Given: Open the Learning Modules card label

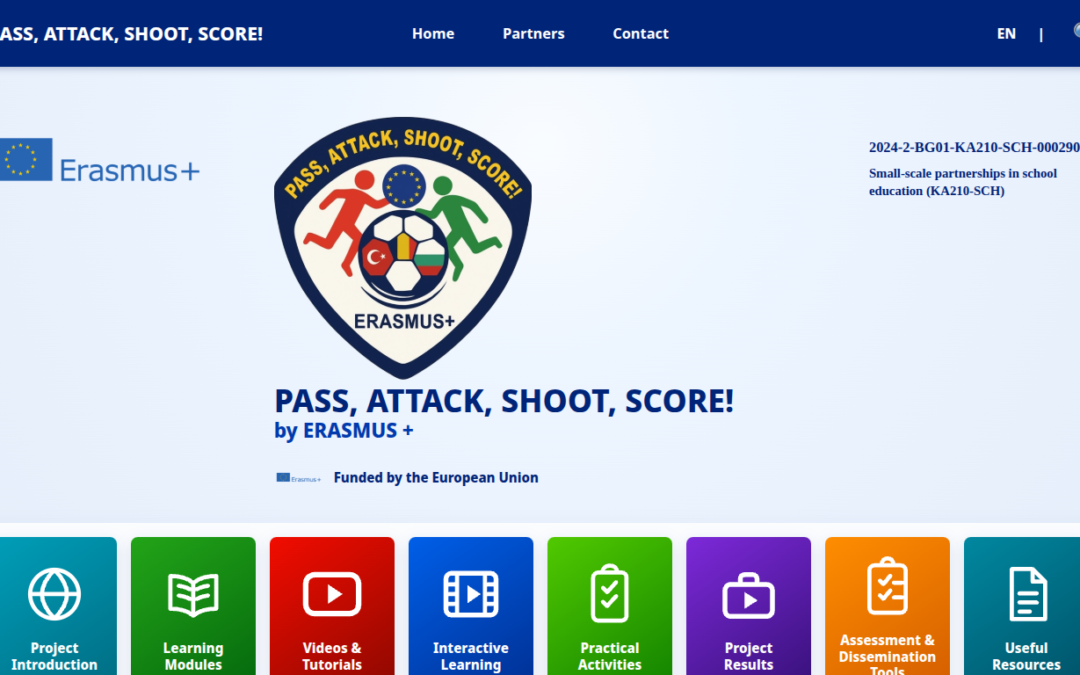Looking at the screenshot, I should pyautogui.click(x=193, y=656).
